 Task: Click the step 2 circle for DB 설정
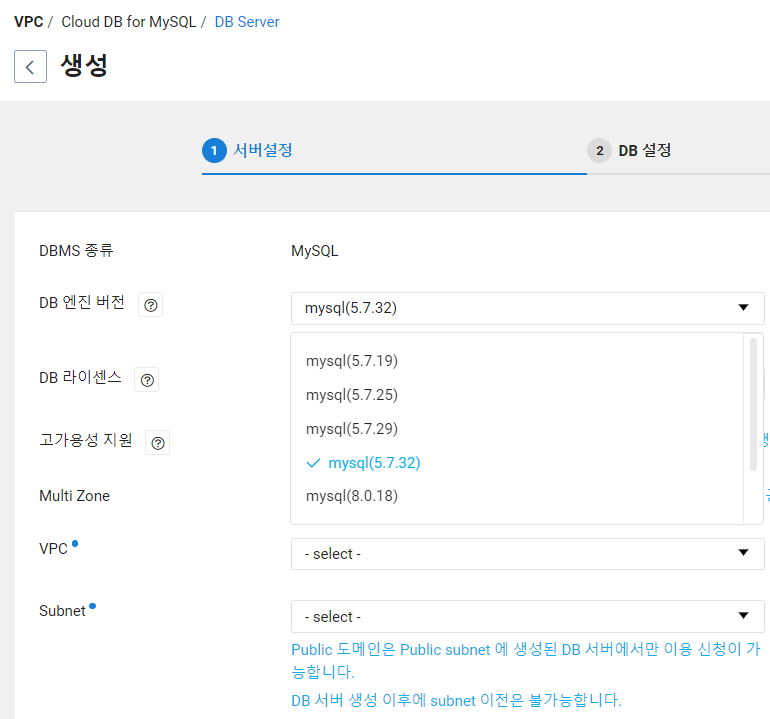point(599,150)
